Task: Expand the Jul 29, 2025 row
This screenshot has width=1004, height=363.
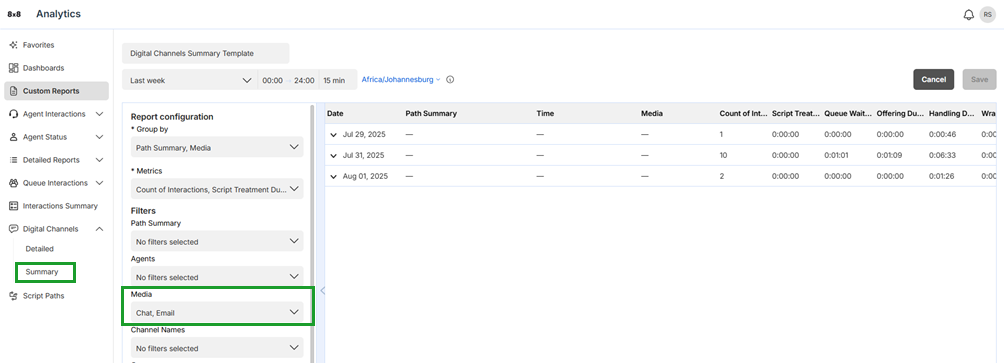Action: point(334,135)
